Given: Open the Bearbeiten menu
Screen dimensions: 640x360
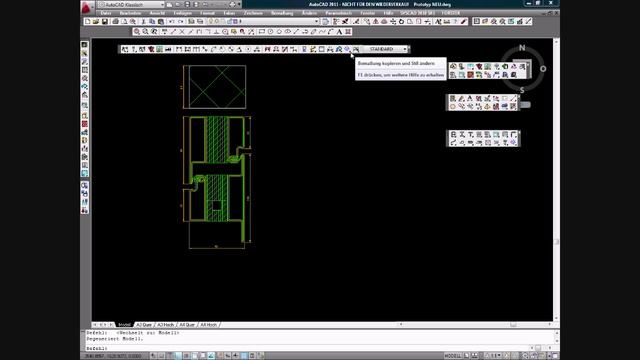Looking at the screenshot, I should point(130,13).
